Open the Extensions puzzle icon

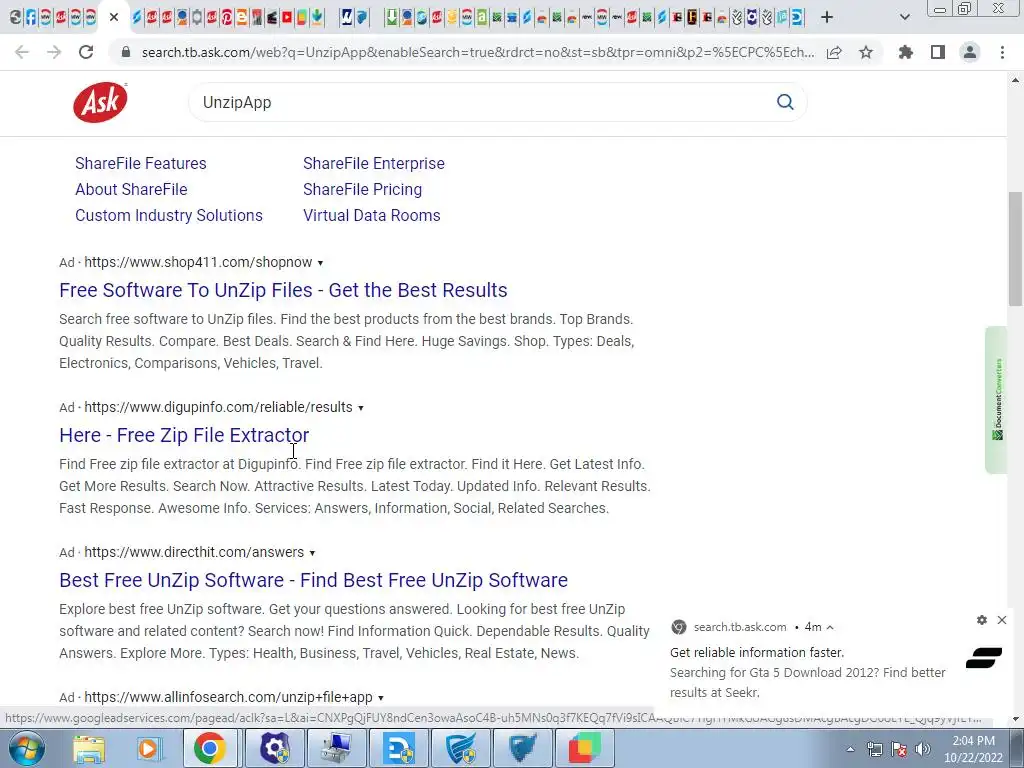[x=906, y=52]
